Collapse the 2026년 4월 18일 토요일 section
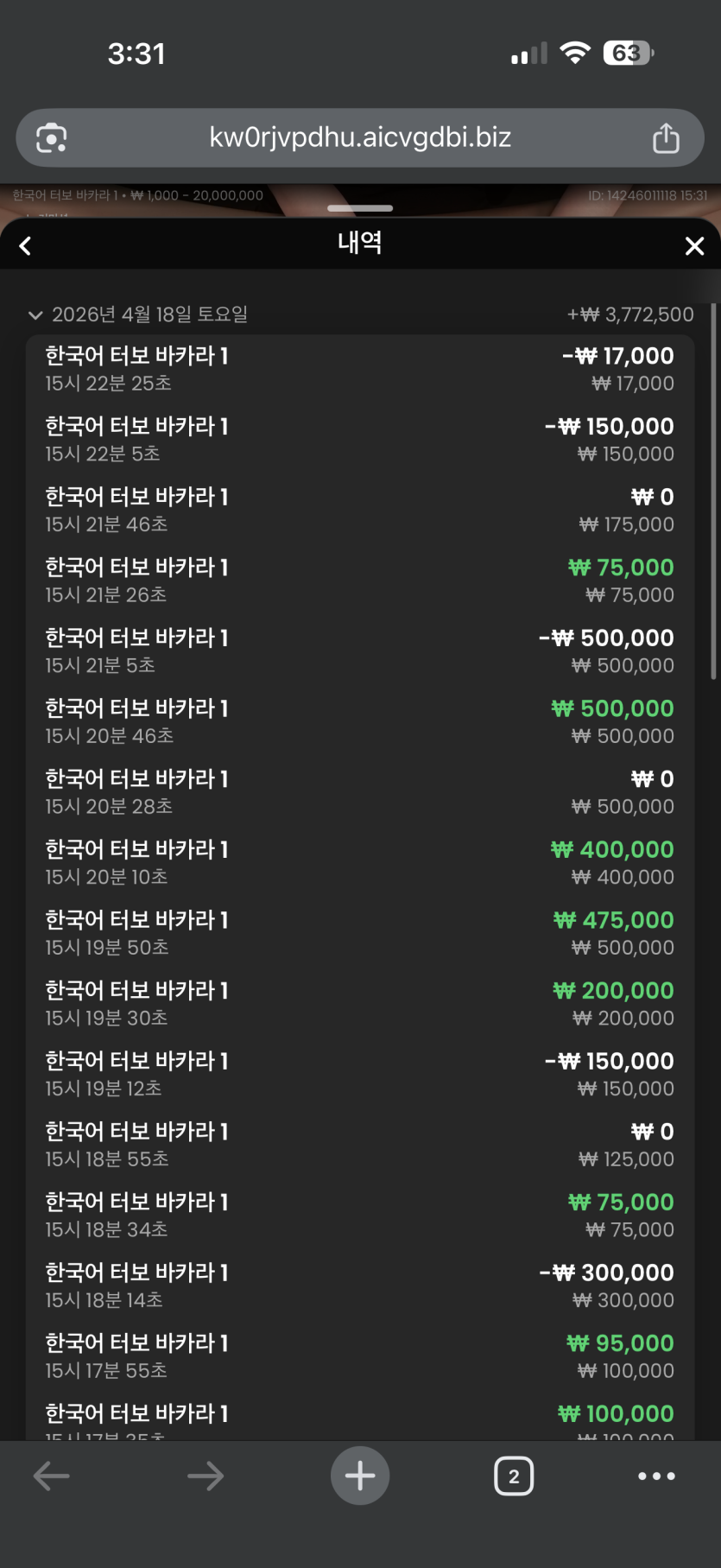This screenshot has width=721, height=1568. 35,315
